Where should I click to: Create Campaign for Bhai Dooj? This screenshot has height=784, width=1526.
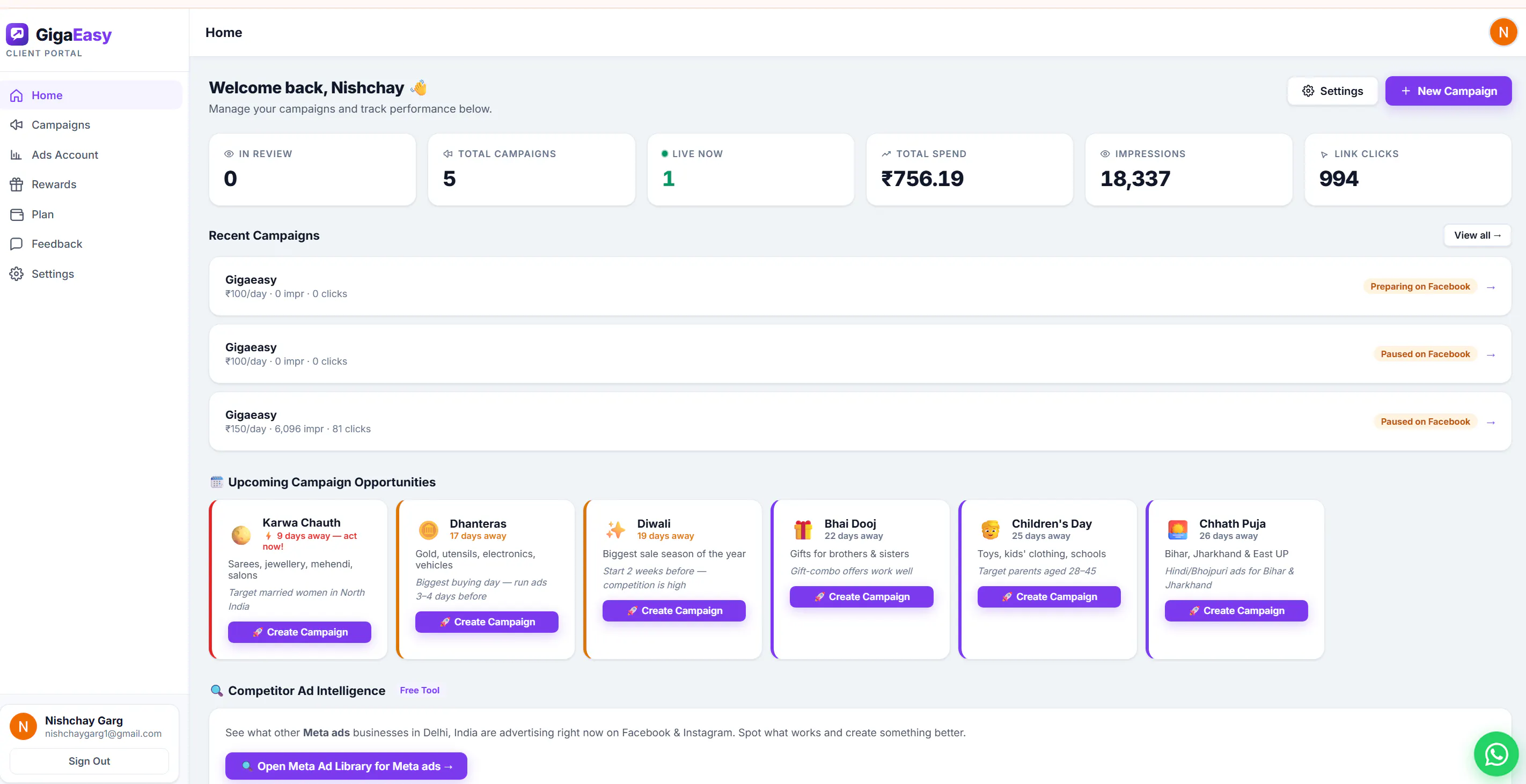click(x=861, y=597)
